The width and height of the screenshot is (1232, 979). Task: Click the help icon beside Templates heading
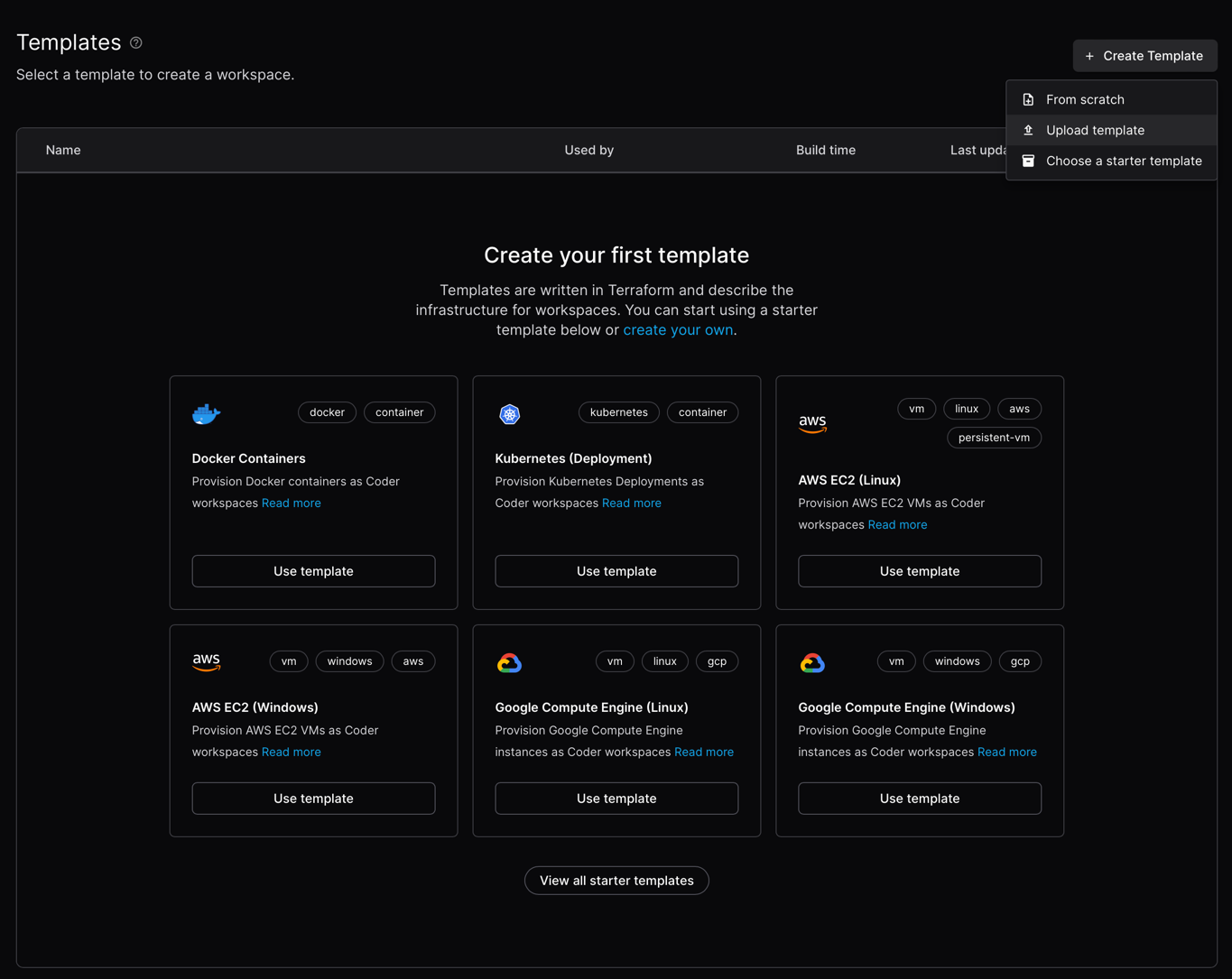pyautogui.click(x=136, y=42)
